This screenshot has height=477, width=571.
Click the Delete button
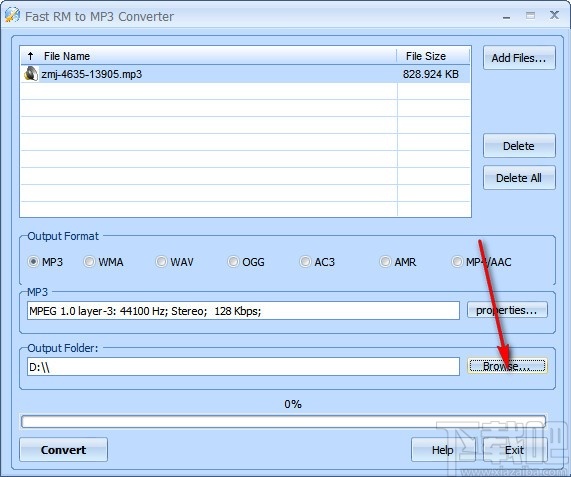click(x=519, y=146)
